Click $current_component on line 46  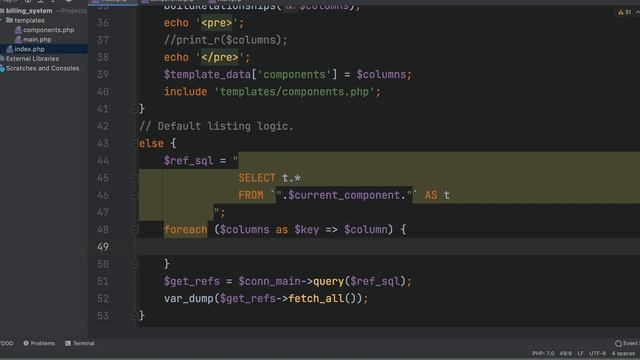click(344, 195)
